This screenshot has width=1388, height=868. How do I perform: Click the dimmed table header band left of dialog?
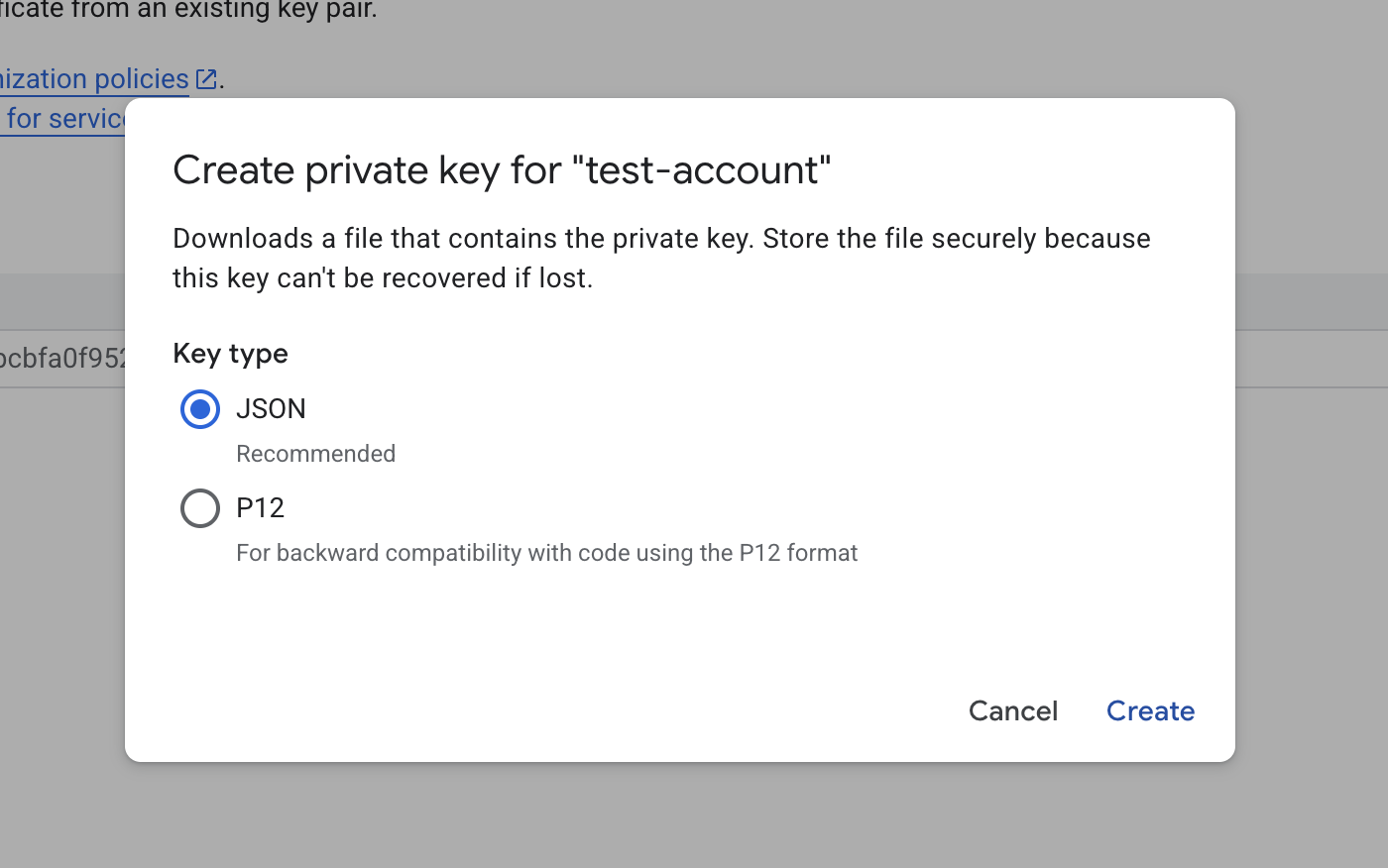coord(61,302)
